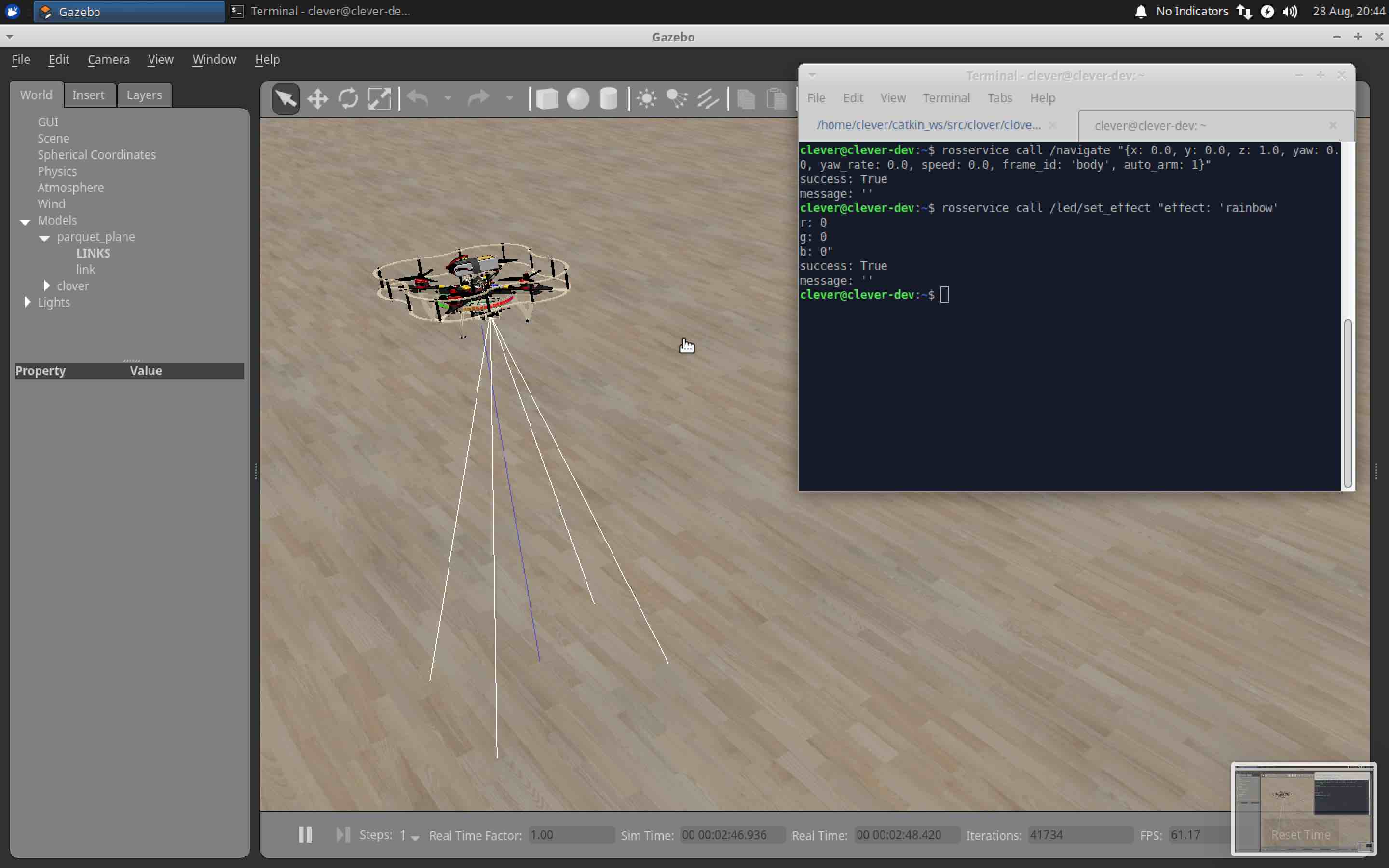Screen dimensions: 1389x868
Task: Insert a cylinder shape
Action: [x=608, y=99]
